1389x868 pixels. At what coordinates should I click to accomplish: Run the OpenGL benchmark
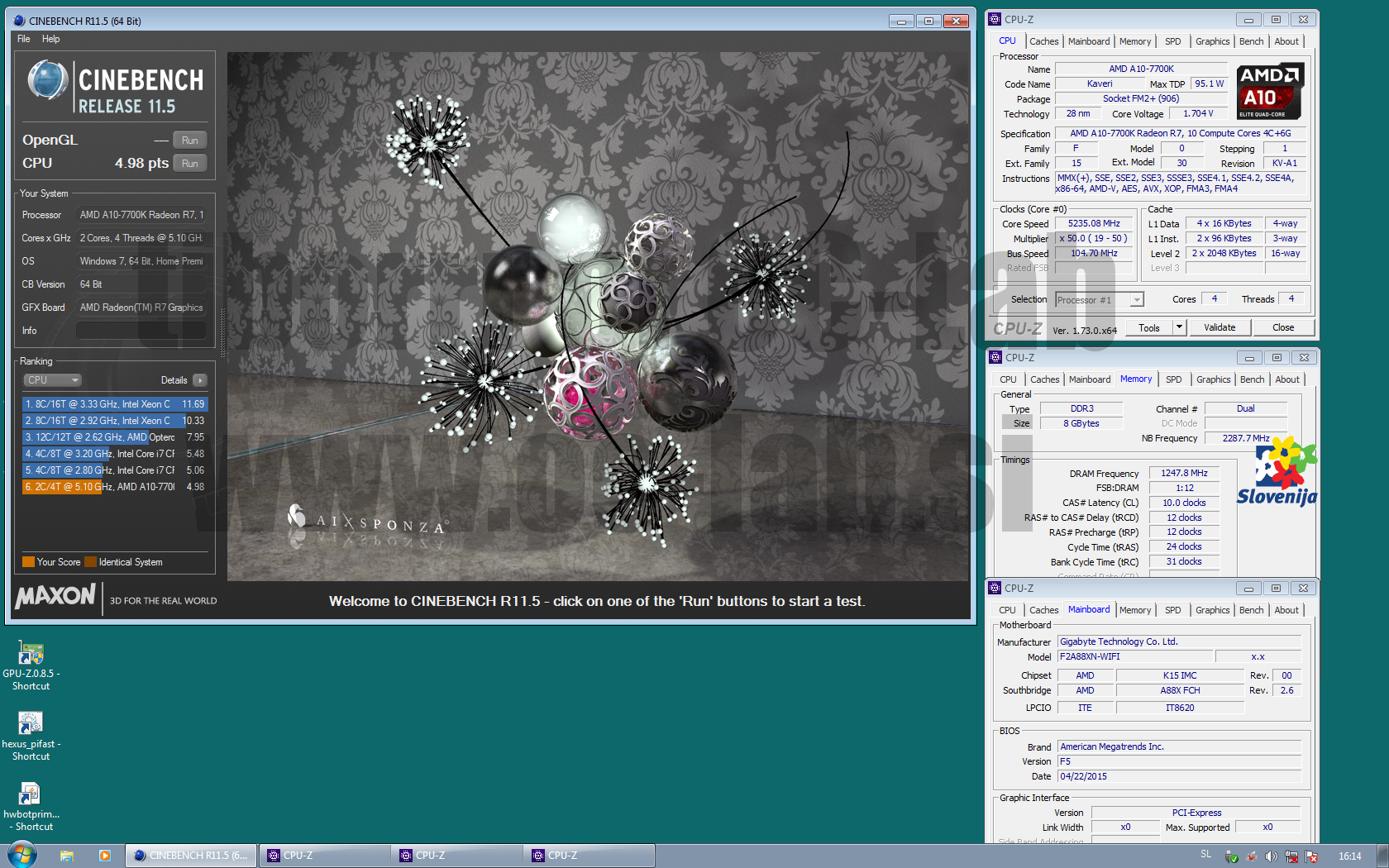190,141
